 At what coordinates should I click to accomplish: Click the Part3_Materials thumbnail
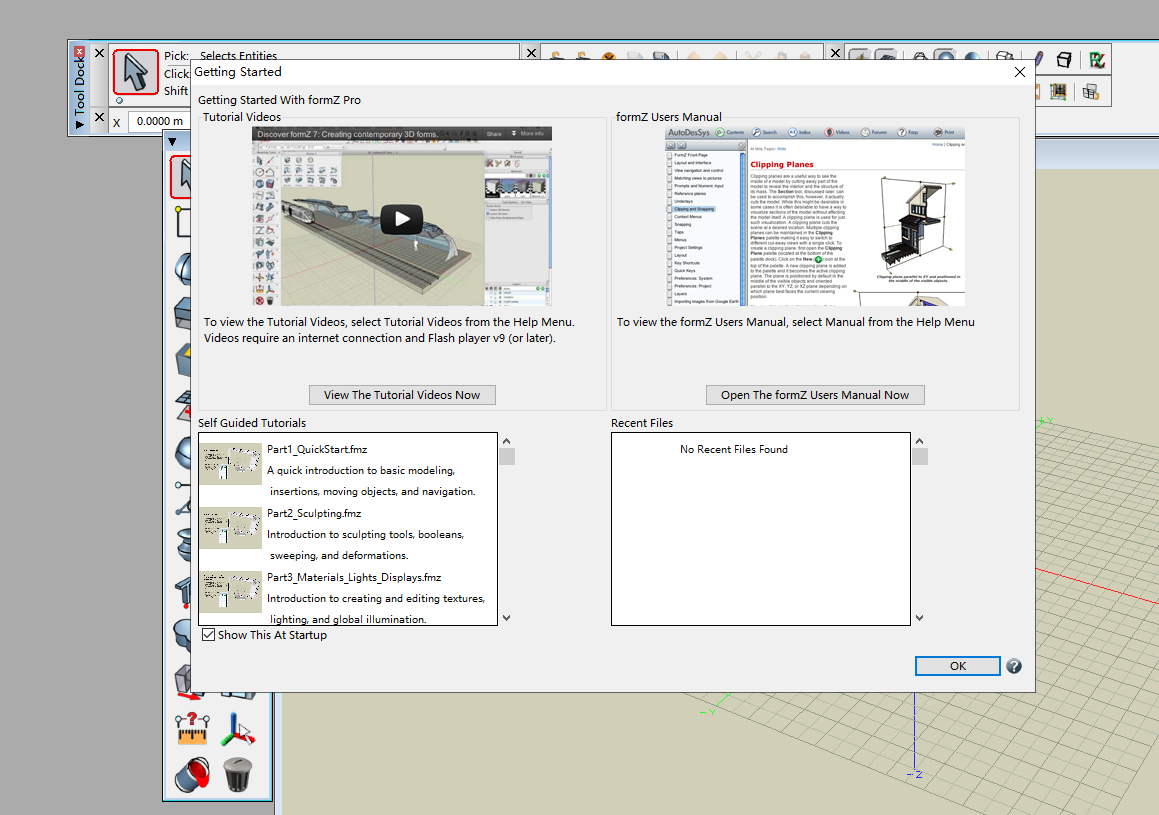click(231, 592)
